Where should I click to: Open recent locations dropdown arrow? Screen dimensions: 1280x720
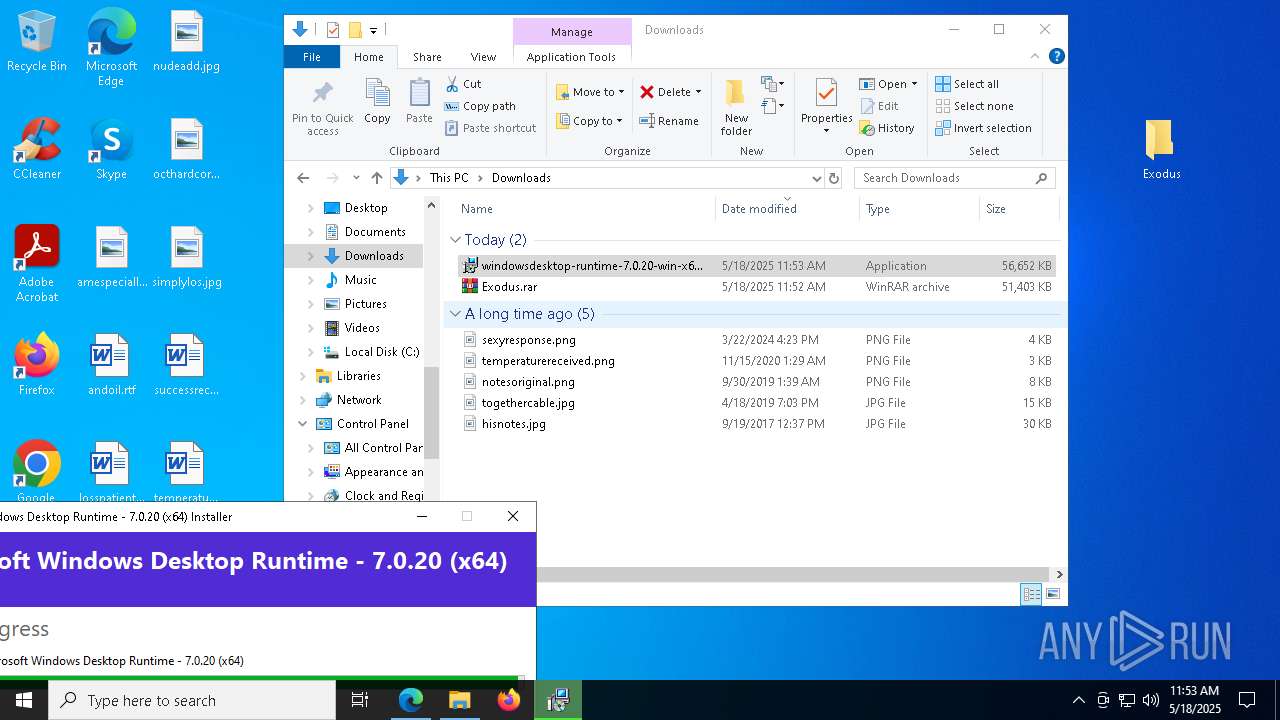click(x=356, y=178)
